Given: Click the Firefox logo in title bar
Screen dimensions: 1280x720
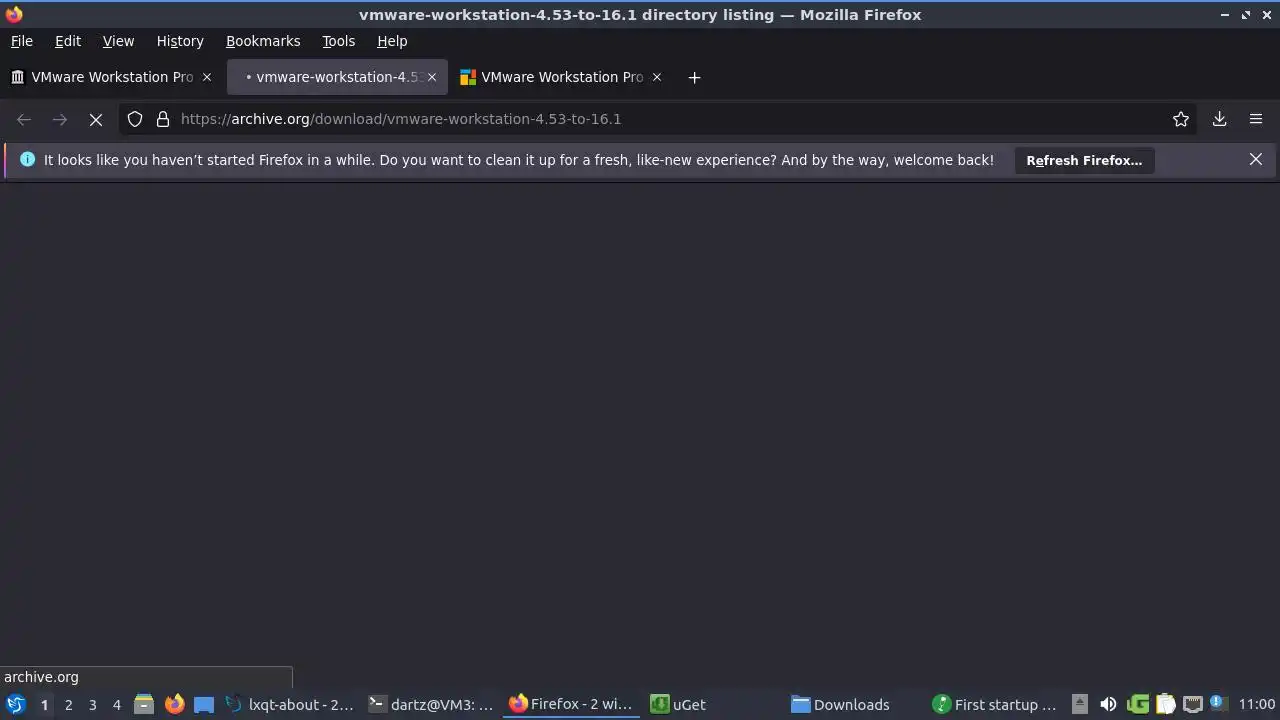Looking at the screenshot, I should coord(14,14).
